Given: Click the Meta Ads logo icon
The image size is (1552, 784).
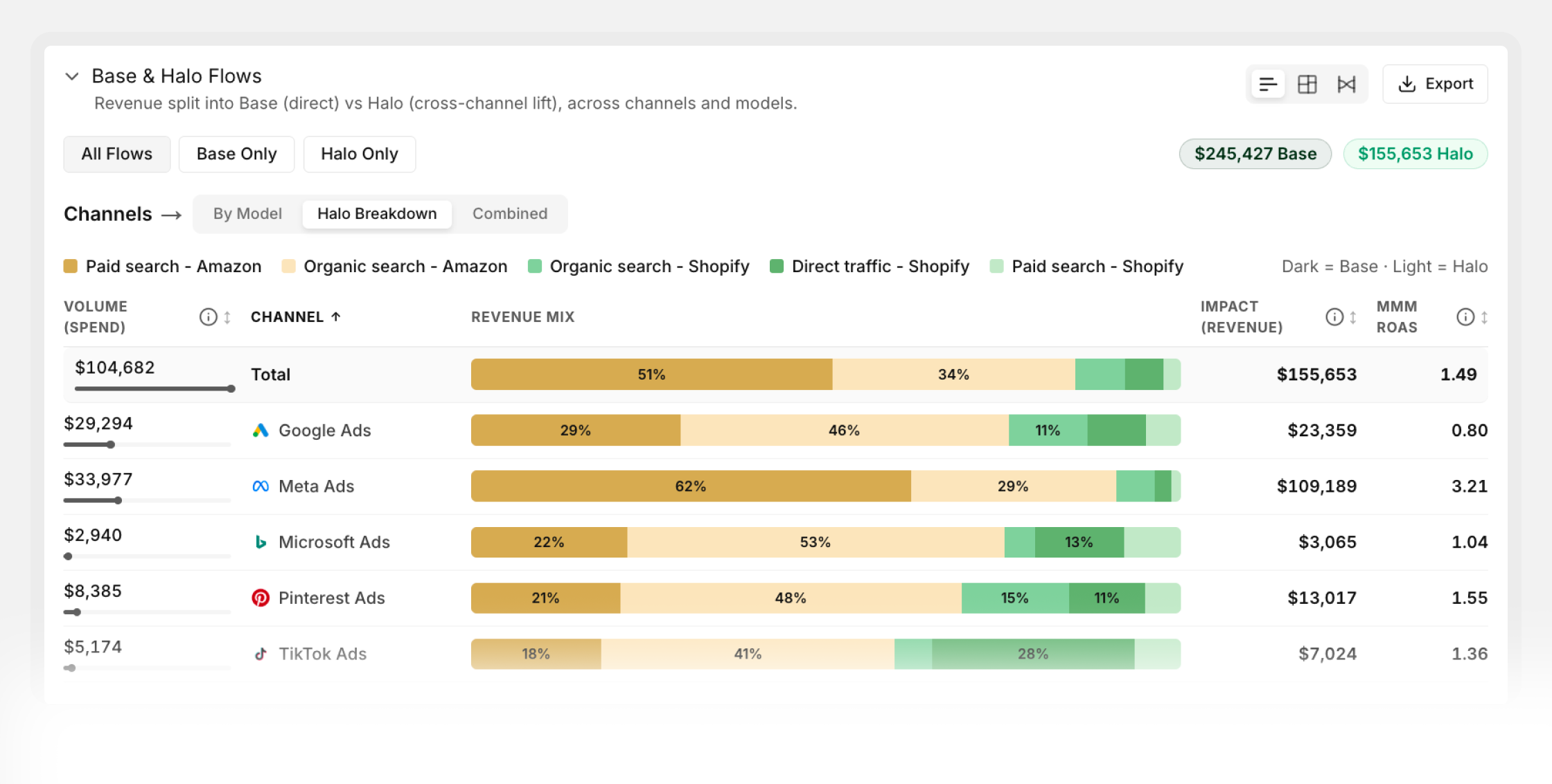Looking at the screenshot, I should (261, 487).
